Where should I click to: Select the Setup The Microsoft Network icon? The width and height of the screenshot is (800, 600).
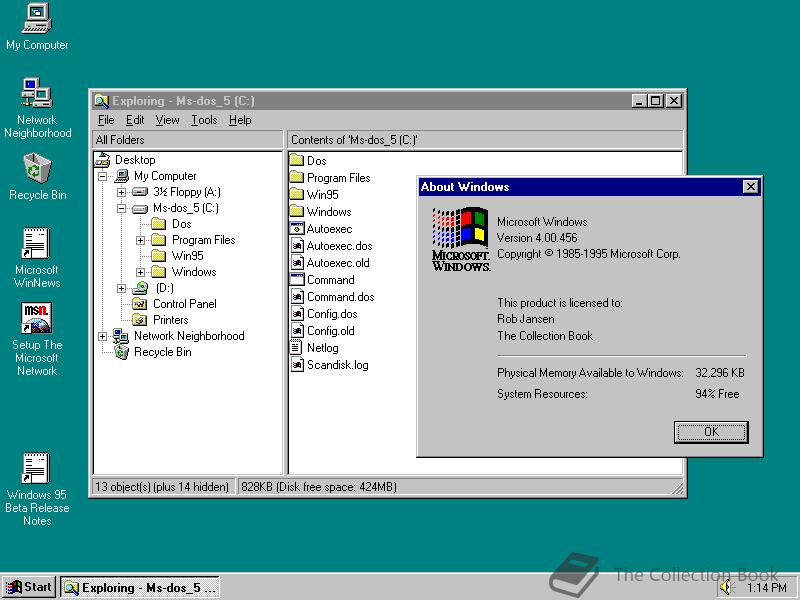[x=36, y=318]
